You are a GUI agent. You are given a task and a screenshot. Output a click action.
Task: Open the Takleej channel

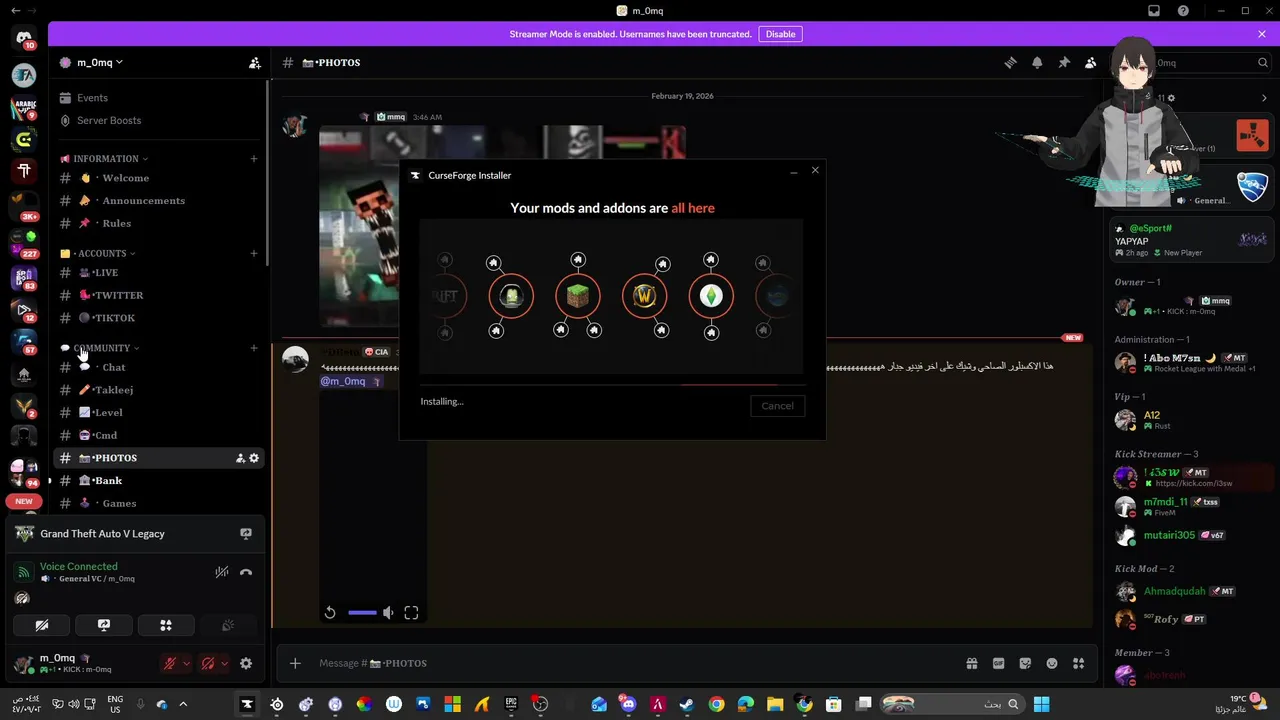158,390
